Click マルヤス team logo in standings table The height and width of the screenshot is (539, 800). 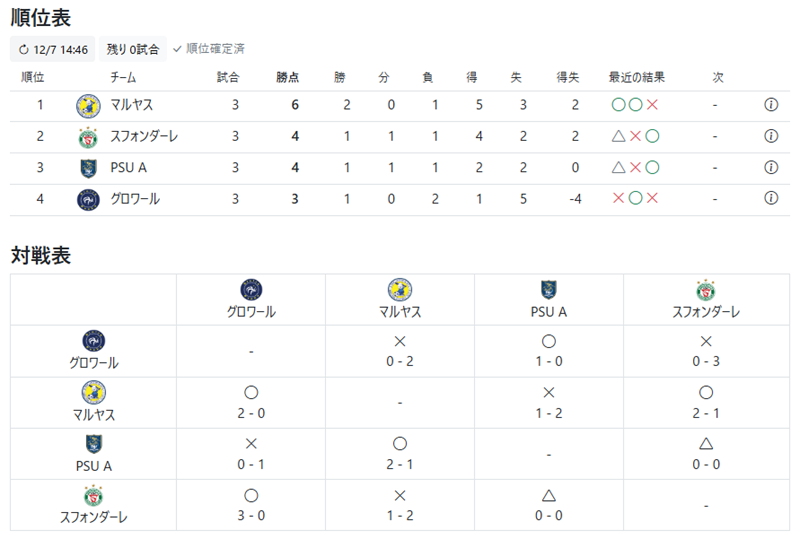pyautogui.click(x=88, y=106)
